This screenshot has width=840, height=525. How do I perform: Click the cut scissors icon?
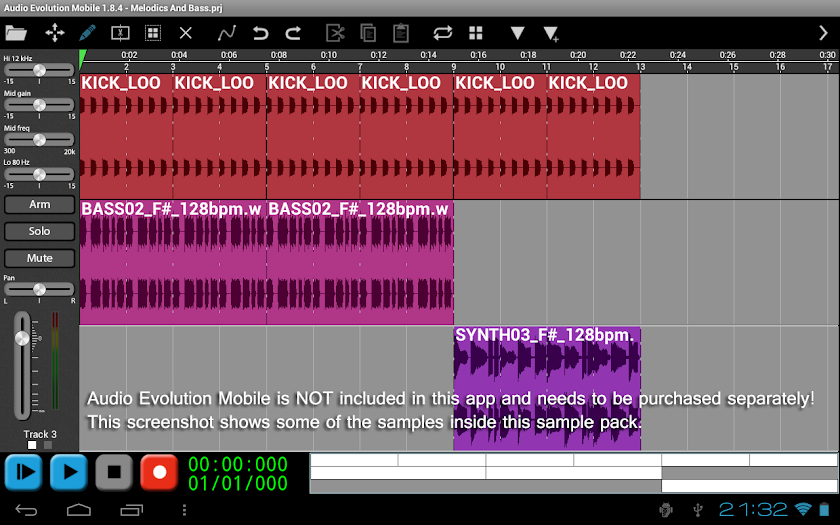335,33
